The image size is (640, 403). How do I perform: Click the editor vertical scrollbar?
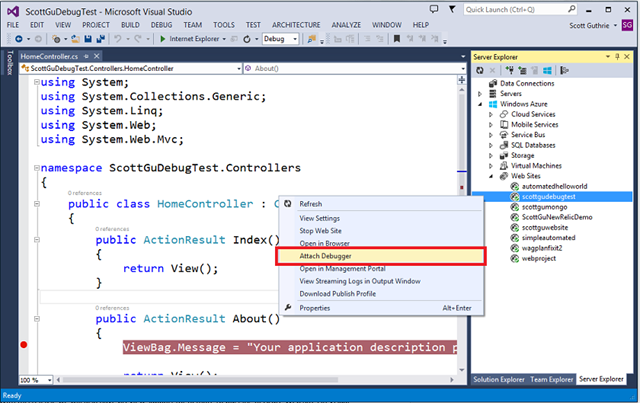462,229
